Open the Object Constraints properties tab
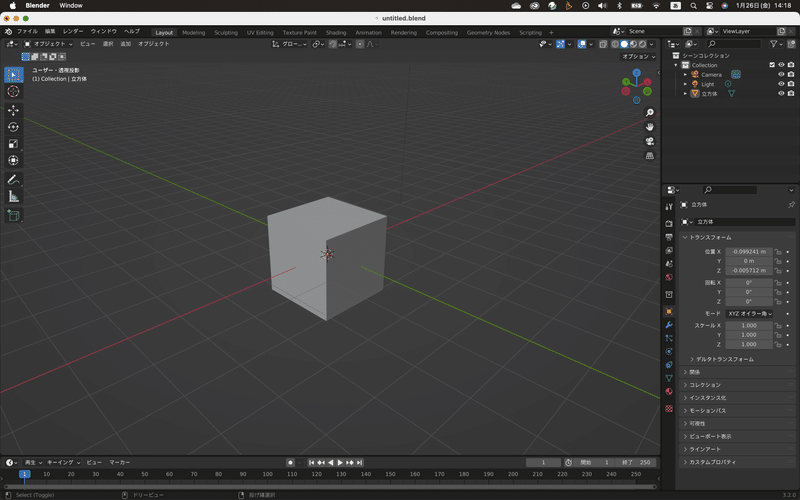 [x=669, y=365]
